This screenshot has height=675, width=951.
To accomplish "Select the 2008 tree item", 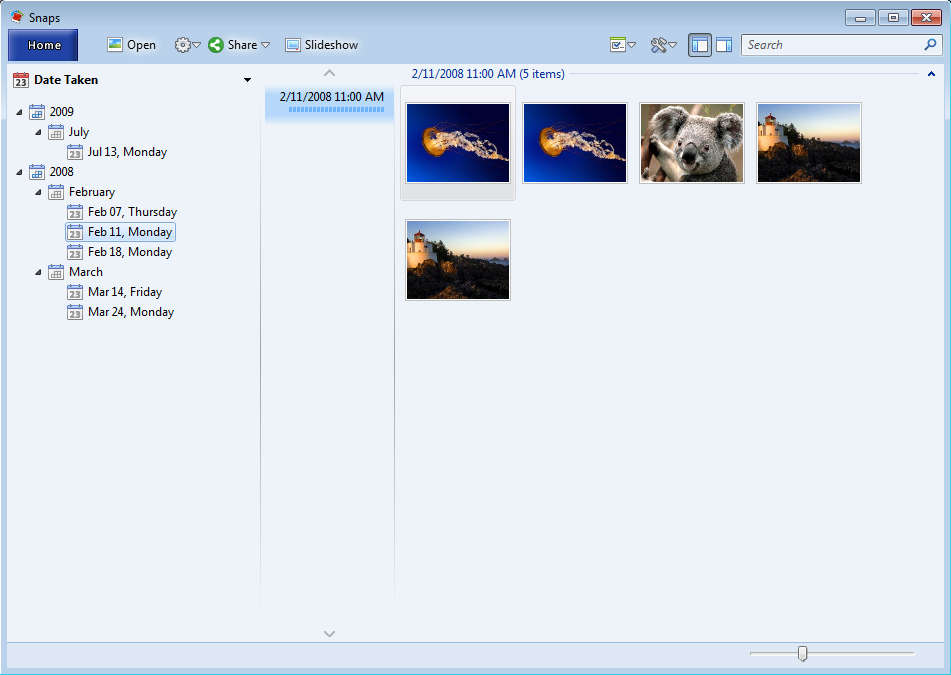I will (61, 172).
